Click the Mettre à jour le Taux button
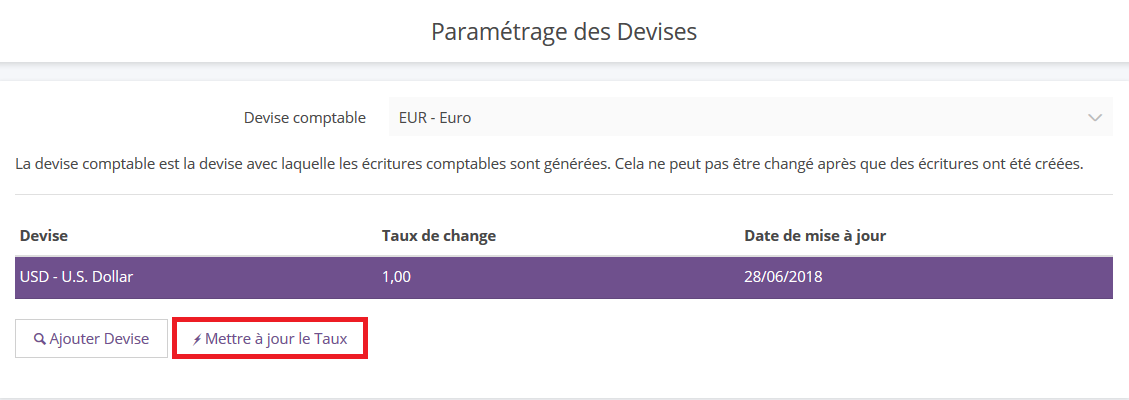The height and width of the screenshot is (400, 1129). [x=270, y=339]
